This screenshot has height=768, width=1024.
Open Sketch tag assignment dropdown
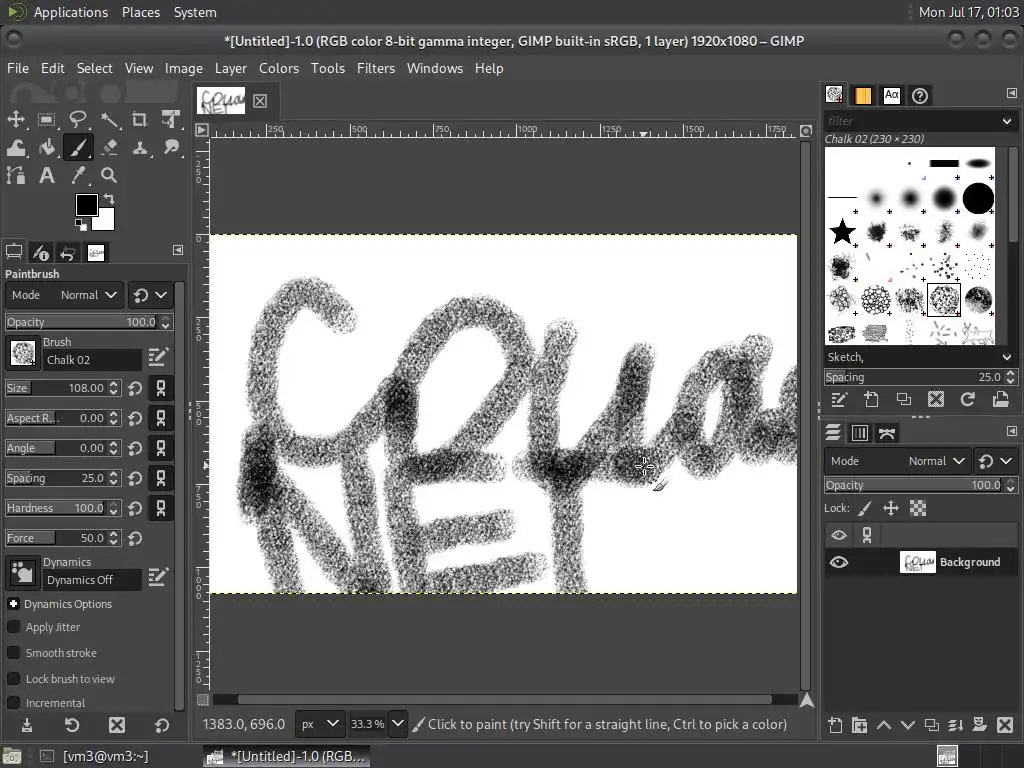1006,357
